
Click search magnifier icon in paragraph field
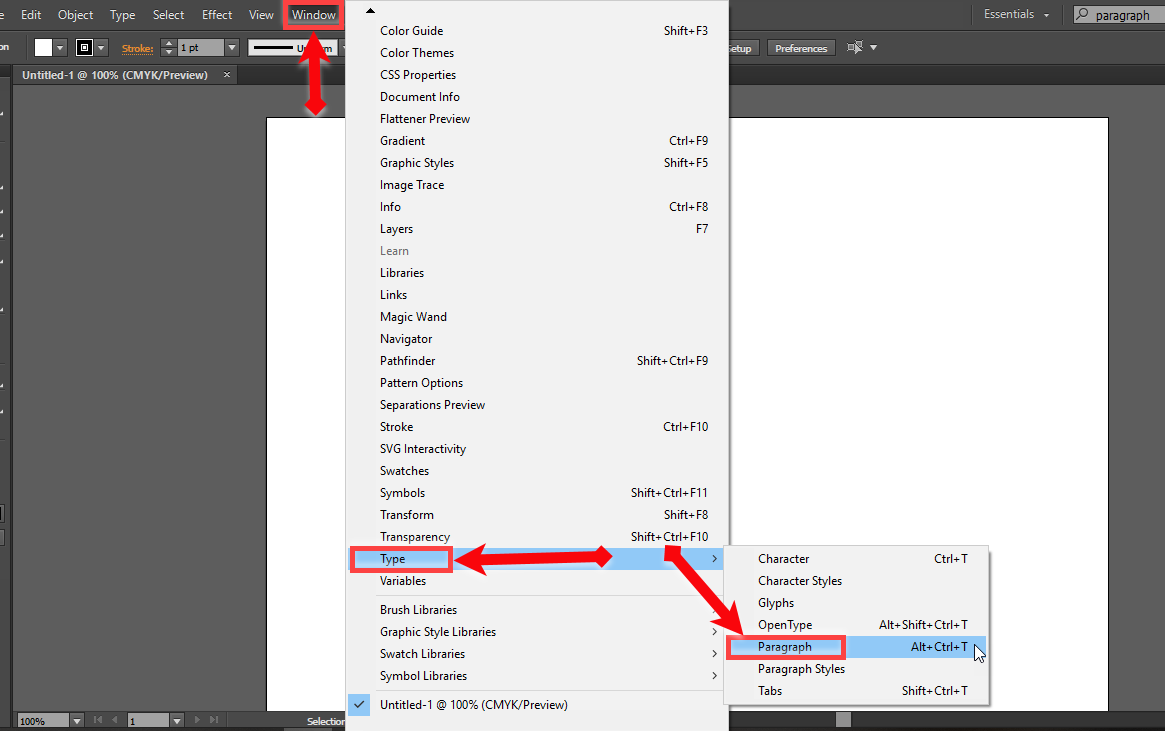[1084, 15]
